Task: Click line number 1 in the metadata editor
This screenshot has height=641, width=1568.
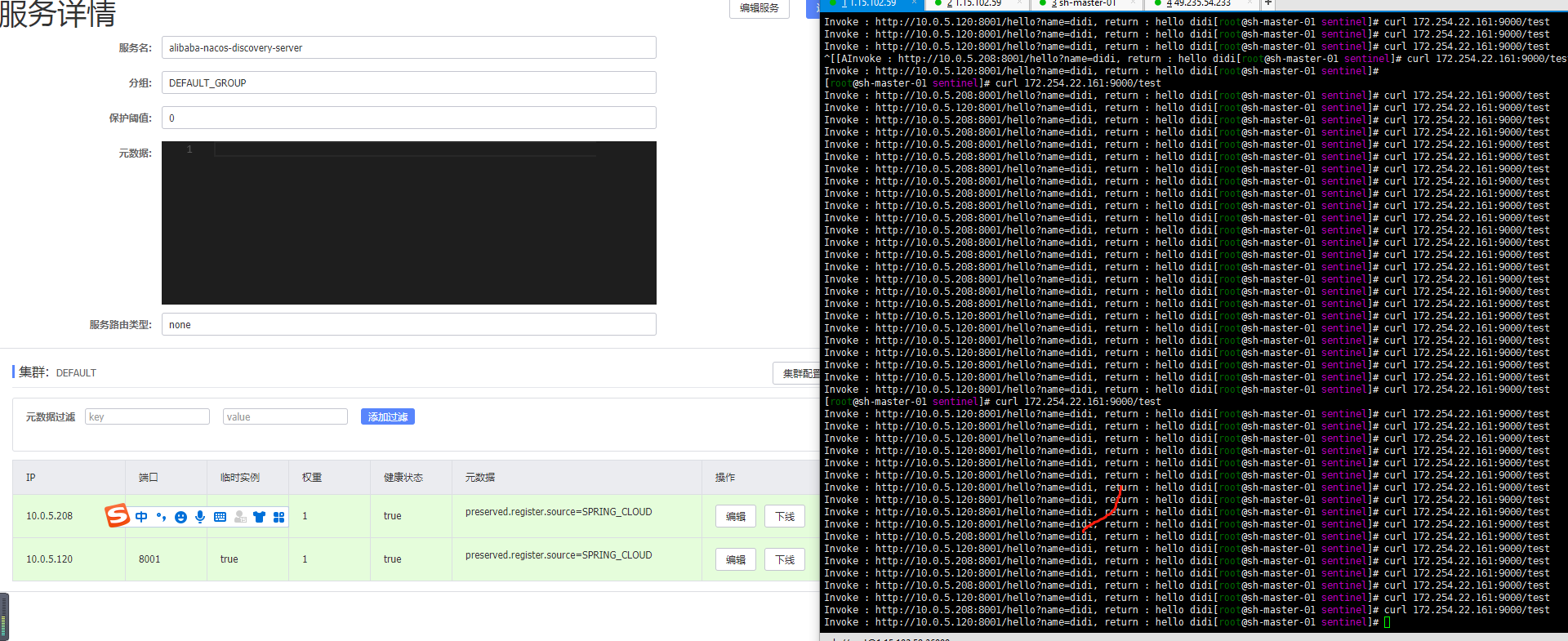Action: pos(189,149)
